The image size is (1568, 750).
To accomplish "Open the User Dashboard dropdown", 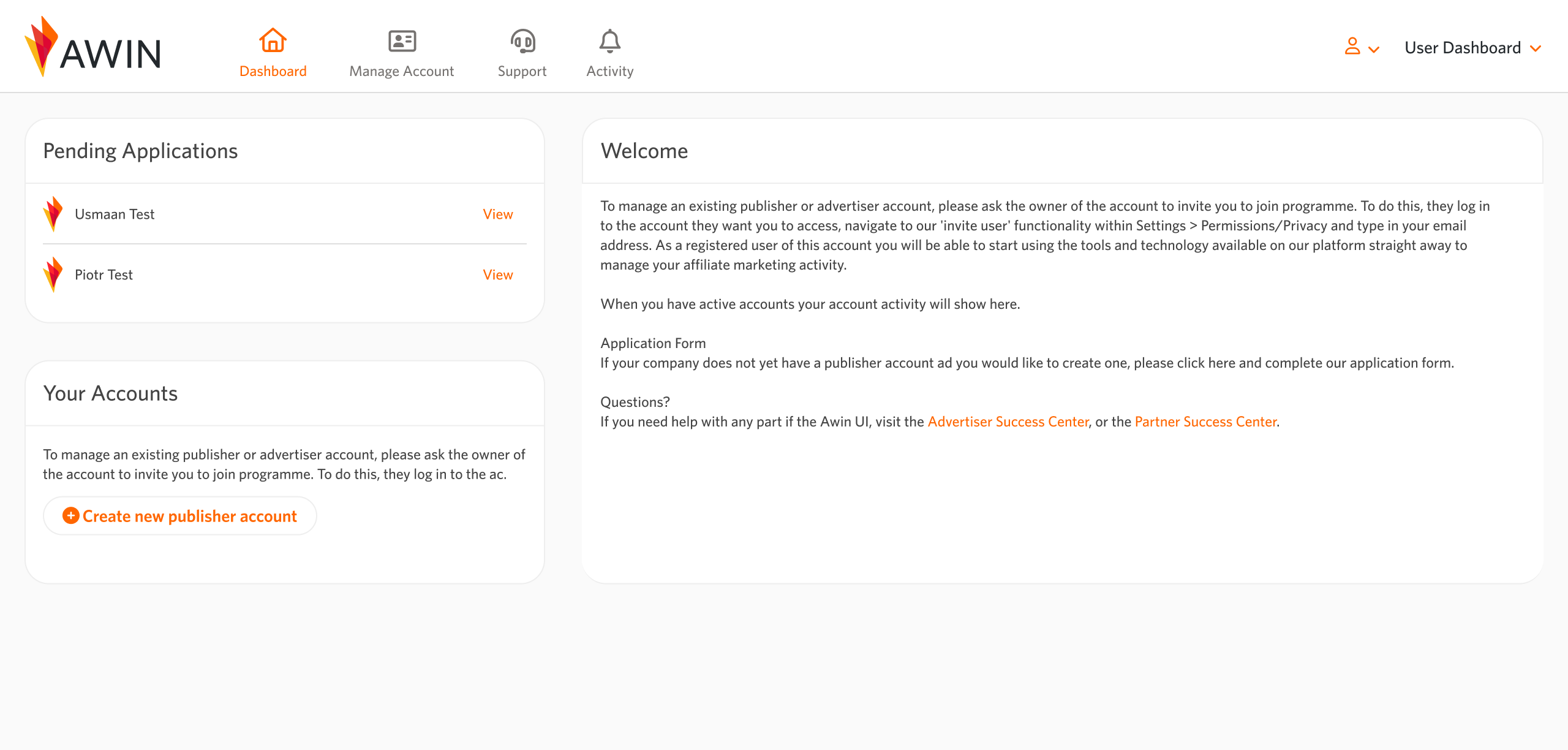I will click(x=1462, y=48).
